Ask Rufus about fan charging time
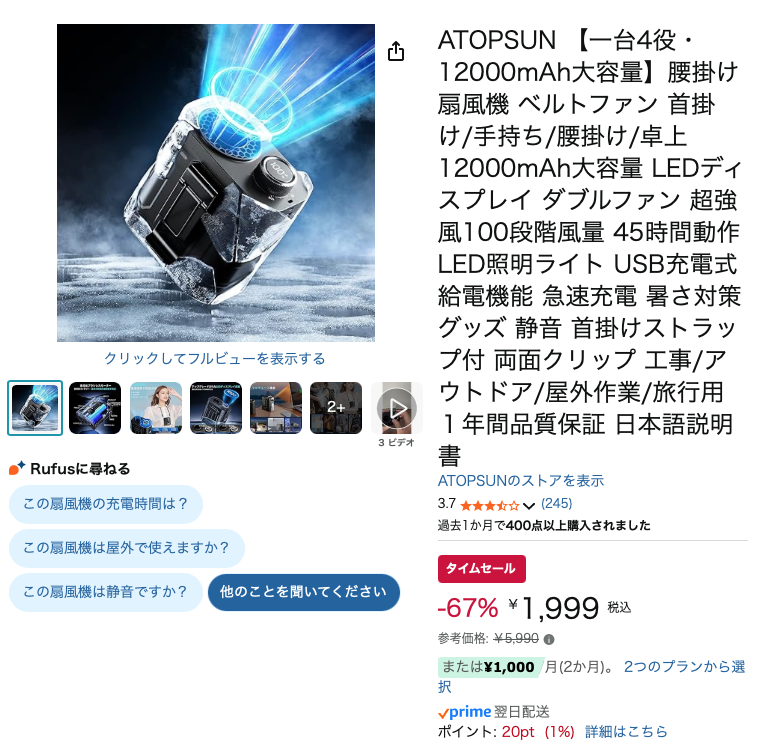 pos(106,504)
